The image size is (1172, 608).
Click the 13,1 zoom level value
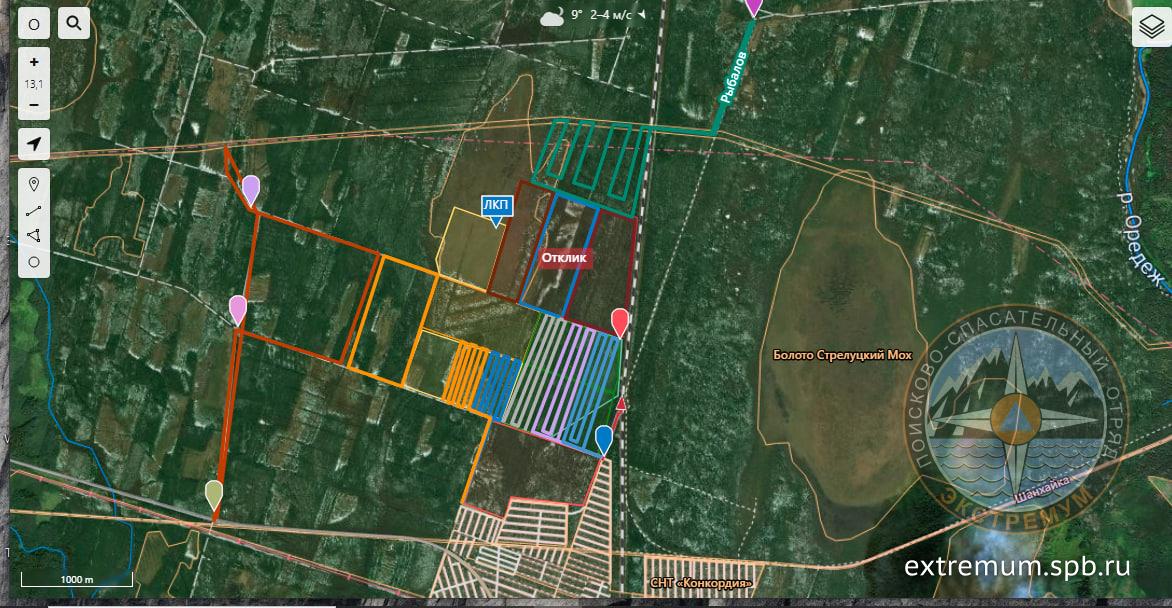pos(34,85)
